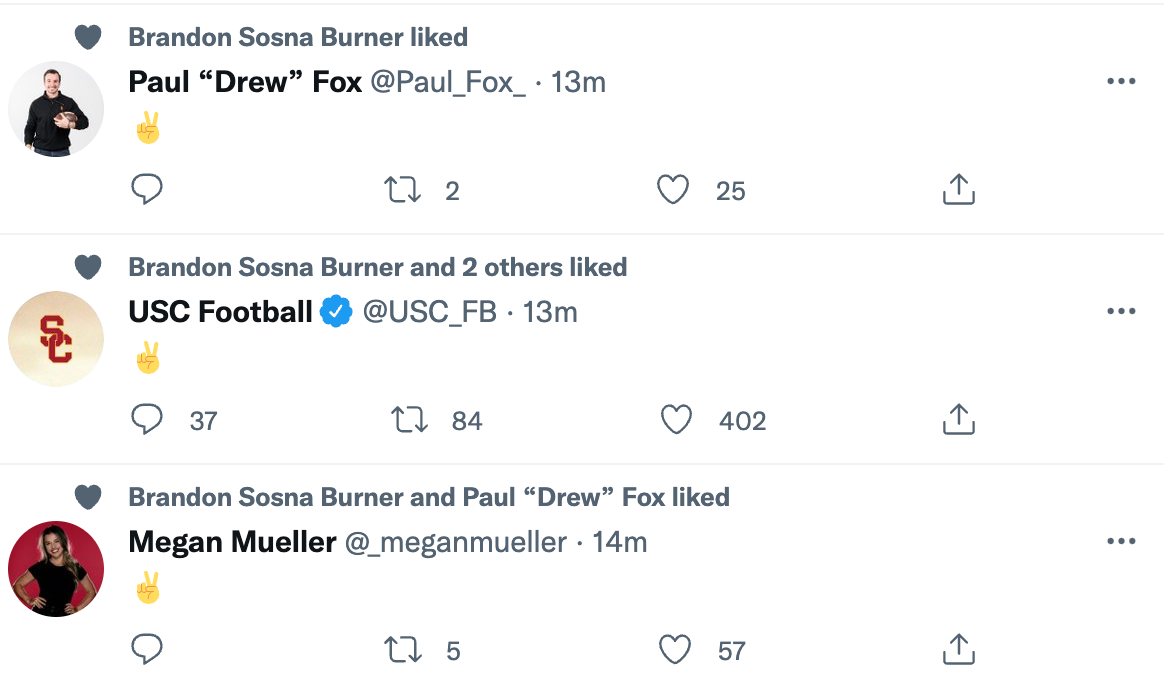Open the USC Football SC logo avatar
The image size is (1164, 686).
coord(56,339)
